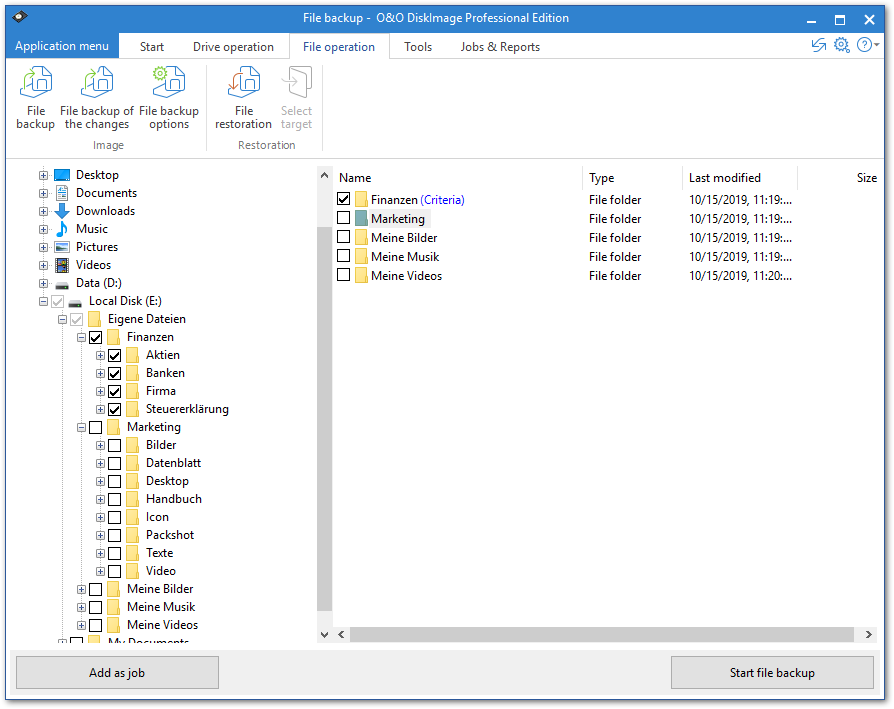Collapse the Finanzen tree node
The image size is (894, 709).
(x=81, y=337)
